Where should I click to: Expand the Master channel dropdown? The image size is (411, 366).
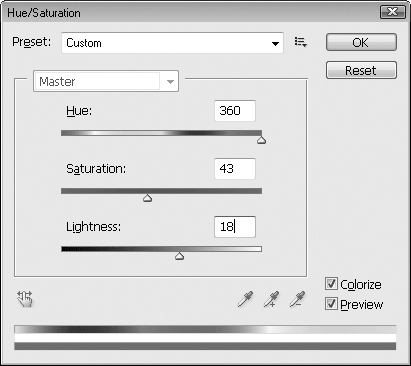point(106,81)
